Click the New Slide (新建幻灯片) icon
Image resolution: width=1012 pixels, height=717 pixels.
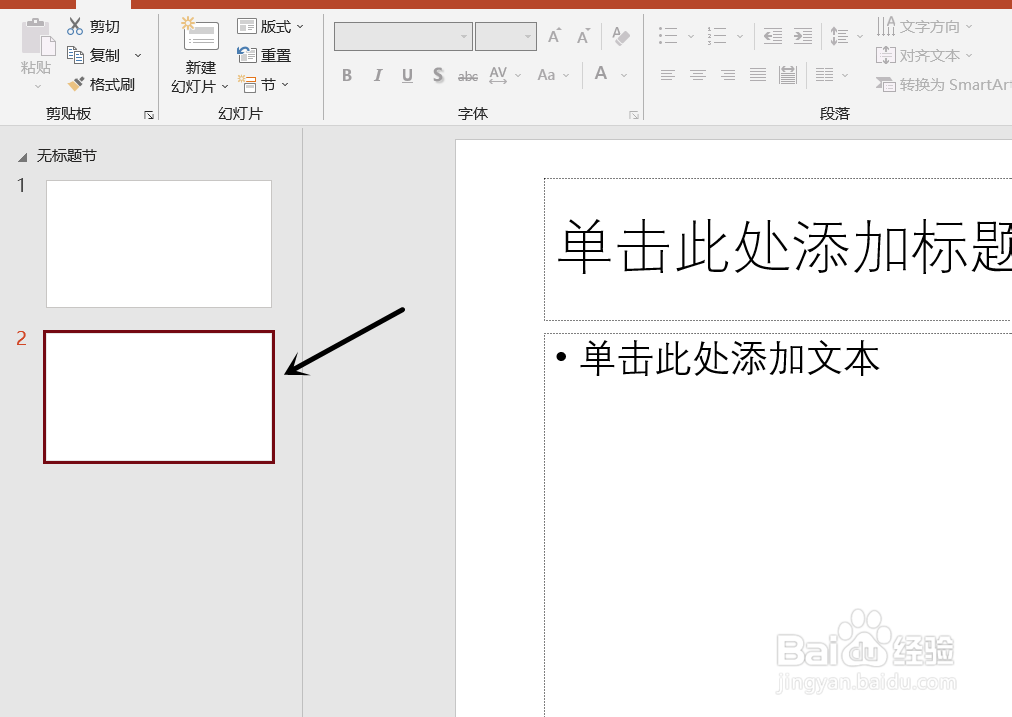tap(201, 35)
